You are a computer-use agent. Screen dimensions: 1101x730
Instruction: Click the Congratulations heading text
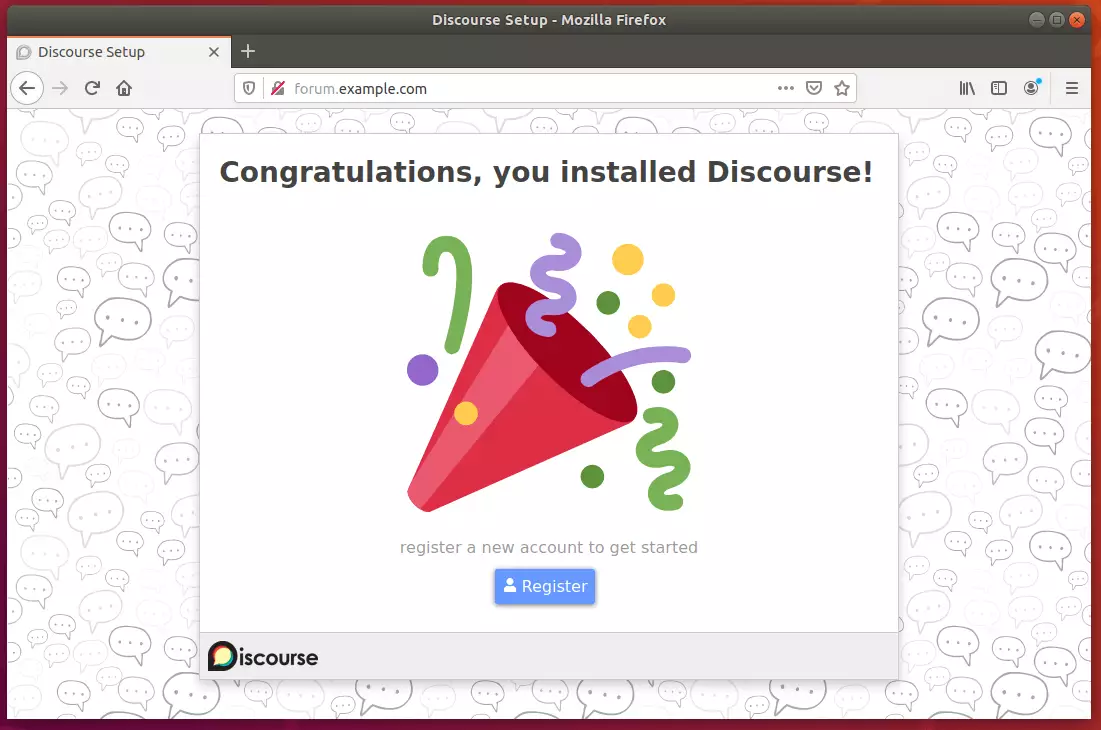pos(546,172)
